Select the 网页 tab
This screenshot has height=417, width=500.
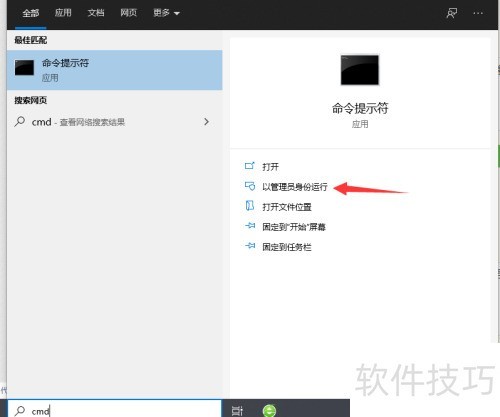[x=128, y=13]
